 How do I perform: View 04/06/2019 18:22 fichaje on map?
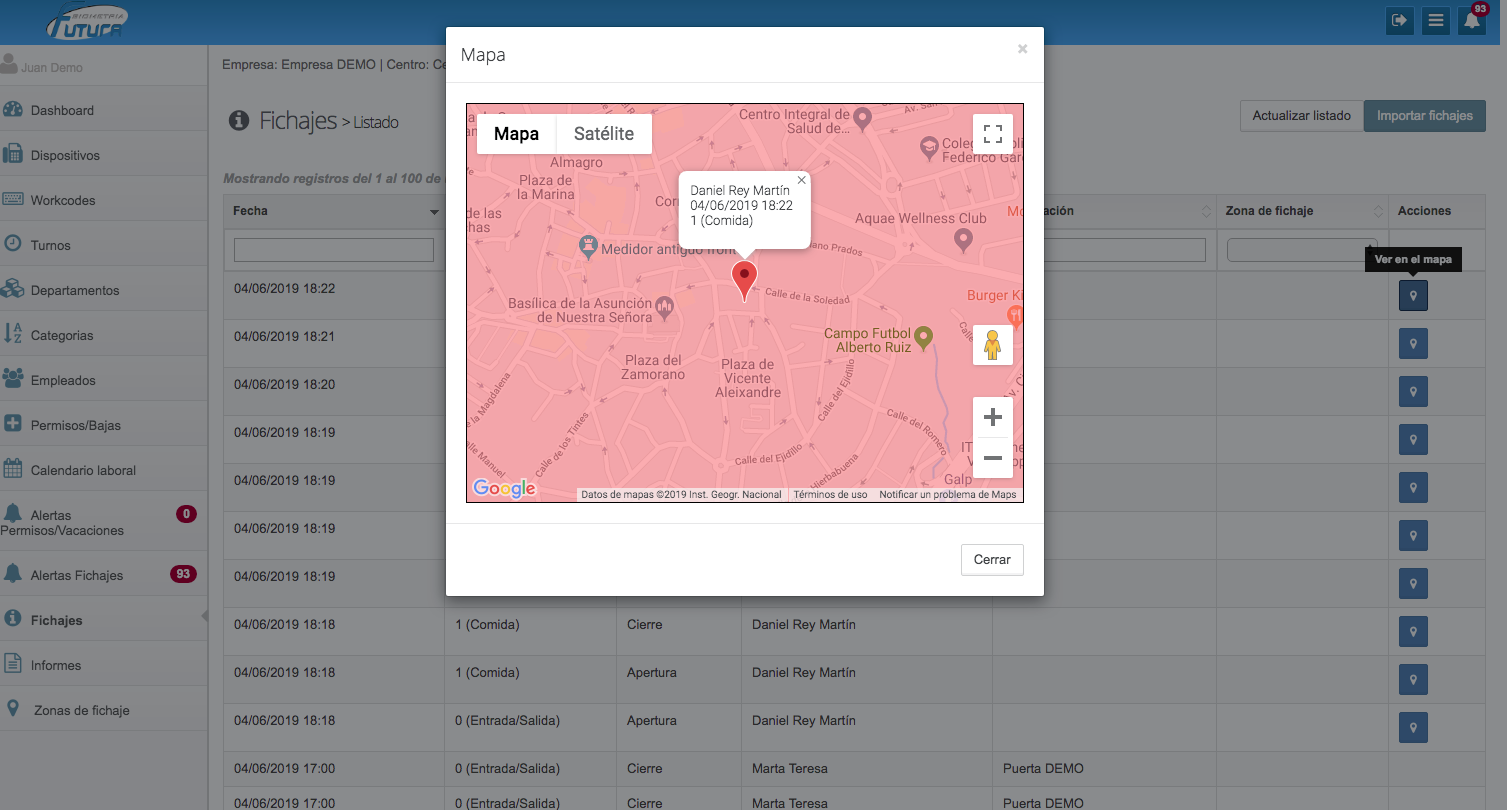(1413, 295)
